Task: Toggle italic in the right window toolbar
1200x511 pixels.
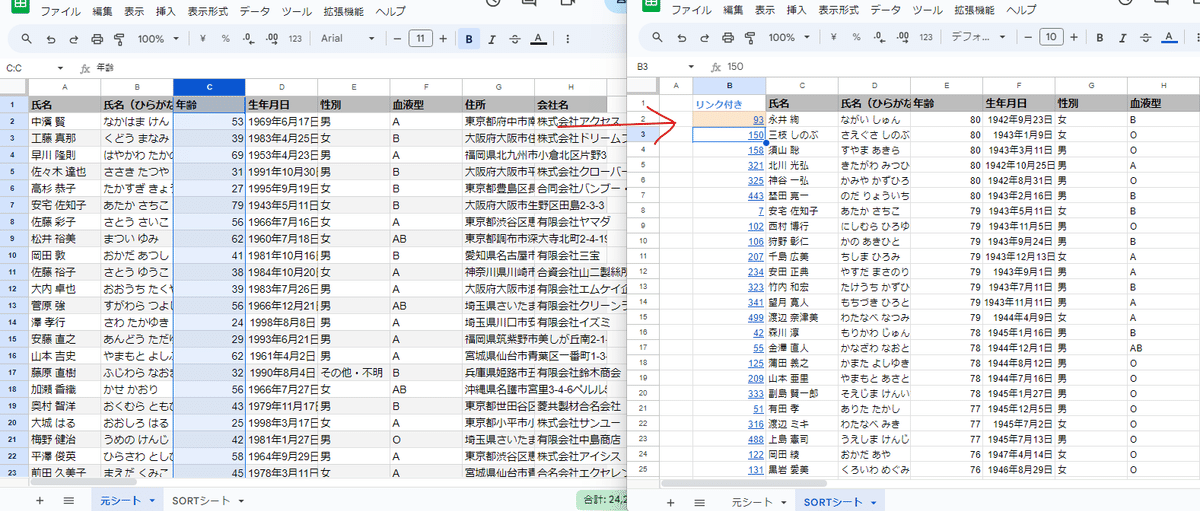Action: pyautogui.click(x=1123, y=37)
